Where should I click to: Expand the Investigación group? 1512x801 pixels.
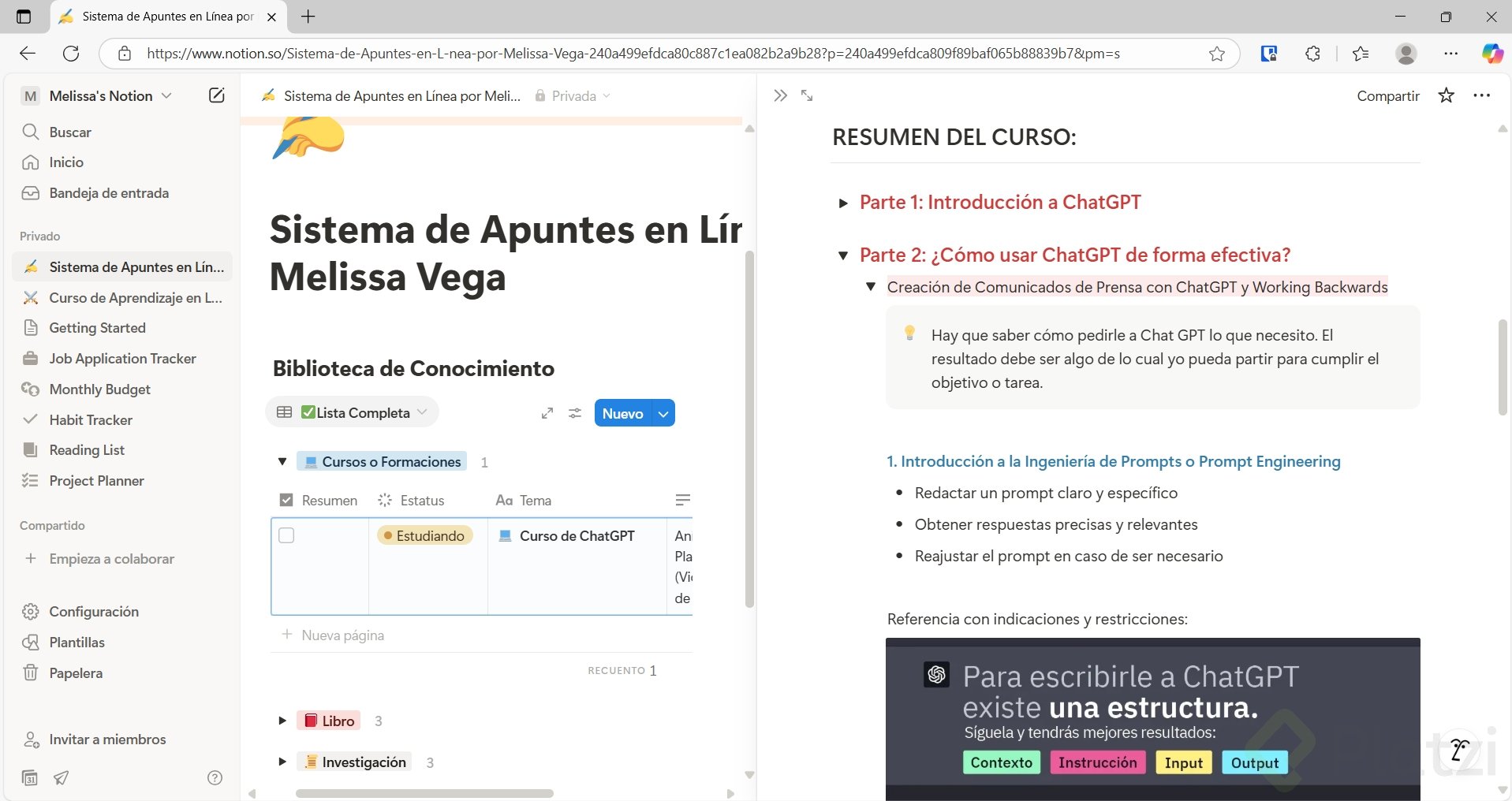(282, 762)
